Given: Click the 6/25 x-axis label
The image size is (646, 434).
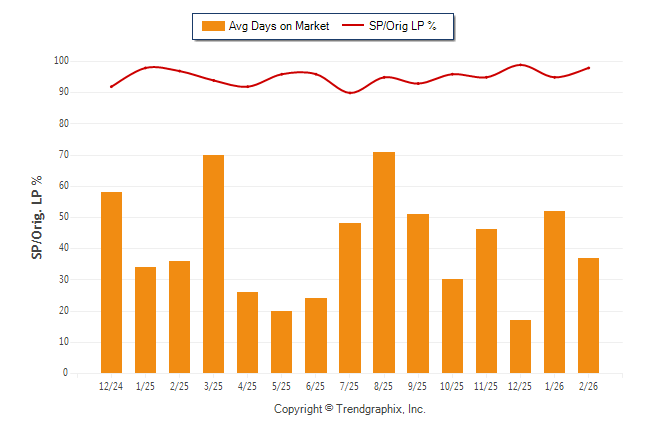Looking at the screenshot, I should click(315, 386).
